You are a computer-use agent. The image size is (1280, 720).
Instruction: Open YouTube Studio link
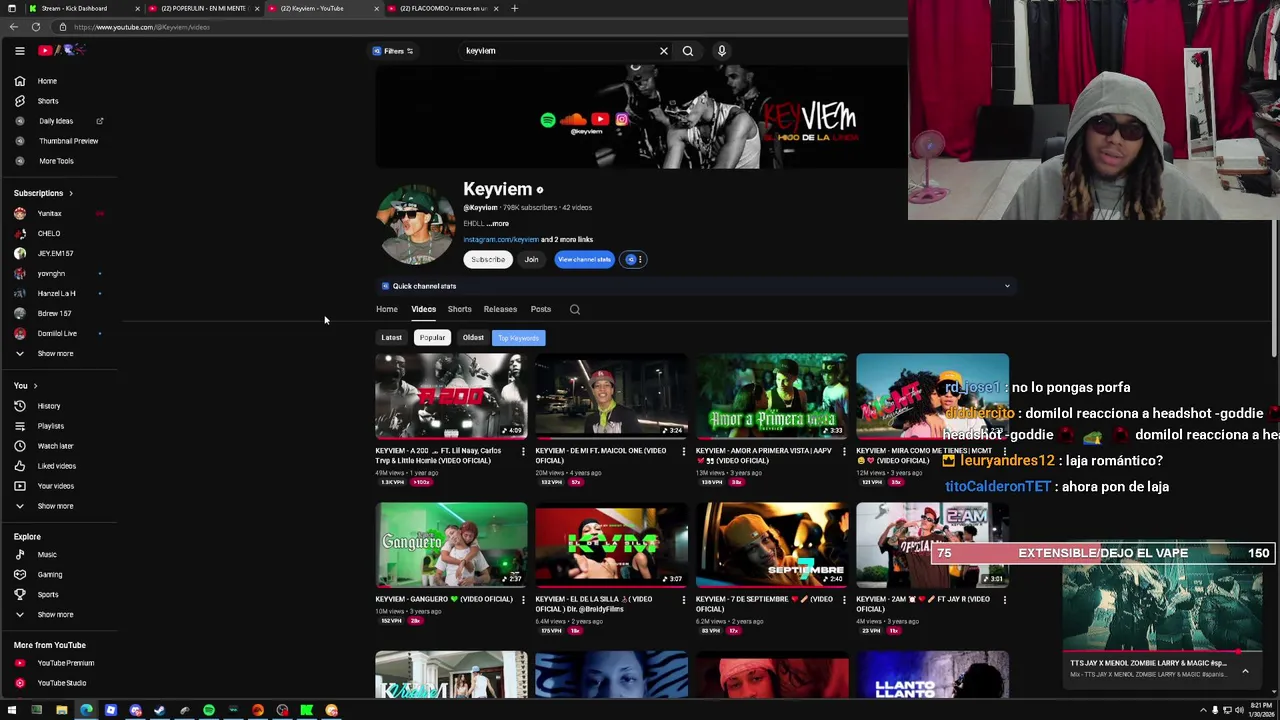point(61,683)
